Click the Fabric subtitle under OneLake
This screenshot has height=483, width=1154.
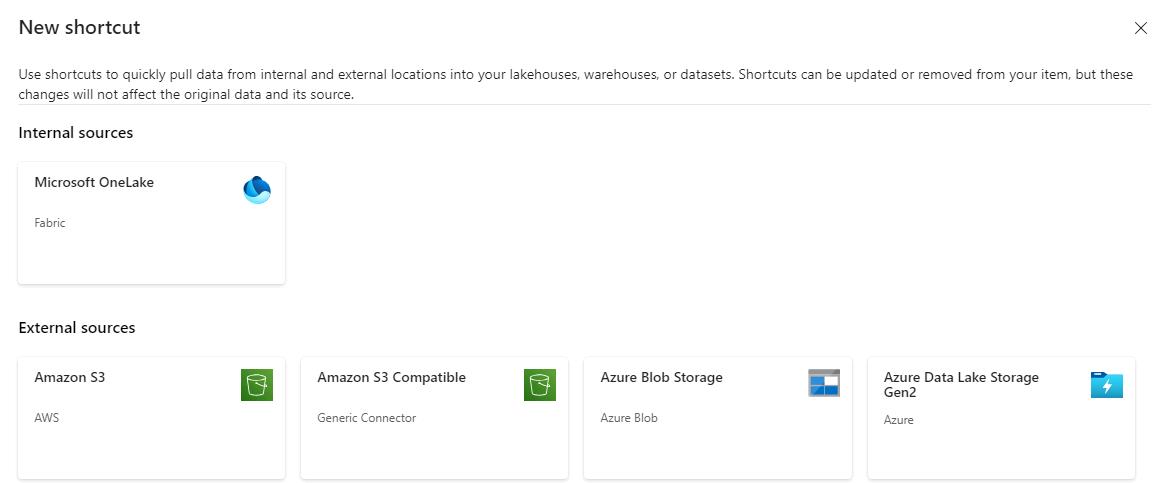point(50,222)
